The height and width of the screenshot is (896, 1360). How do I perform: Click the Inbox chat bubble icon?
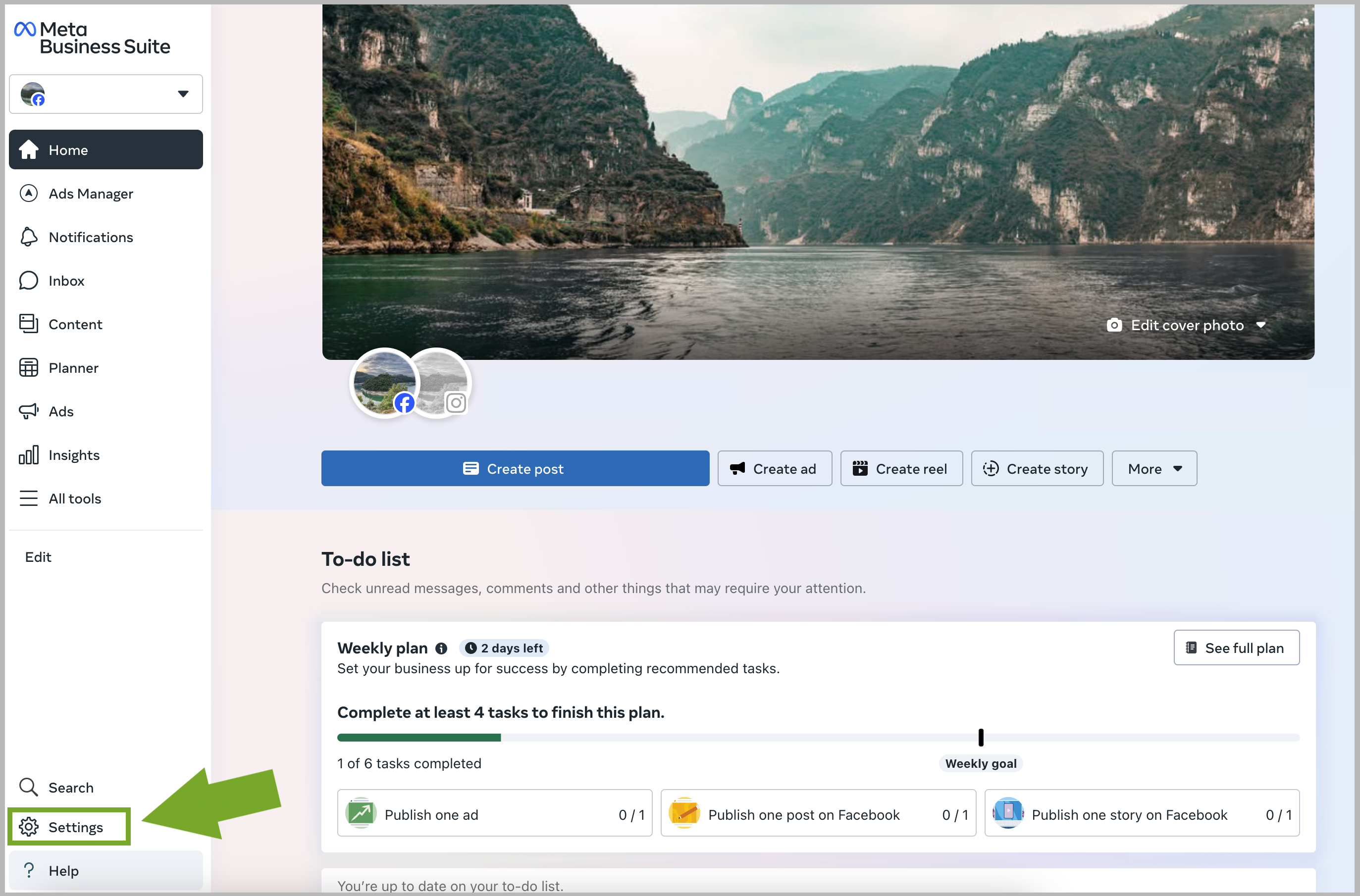[x=29, y=281]
